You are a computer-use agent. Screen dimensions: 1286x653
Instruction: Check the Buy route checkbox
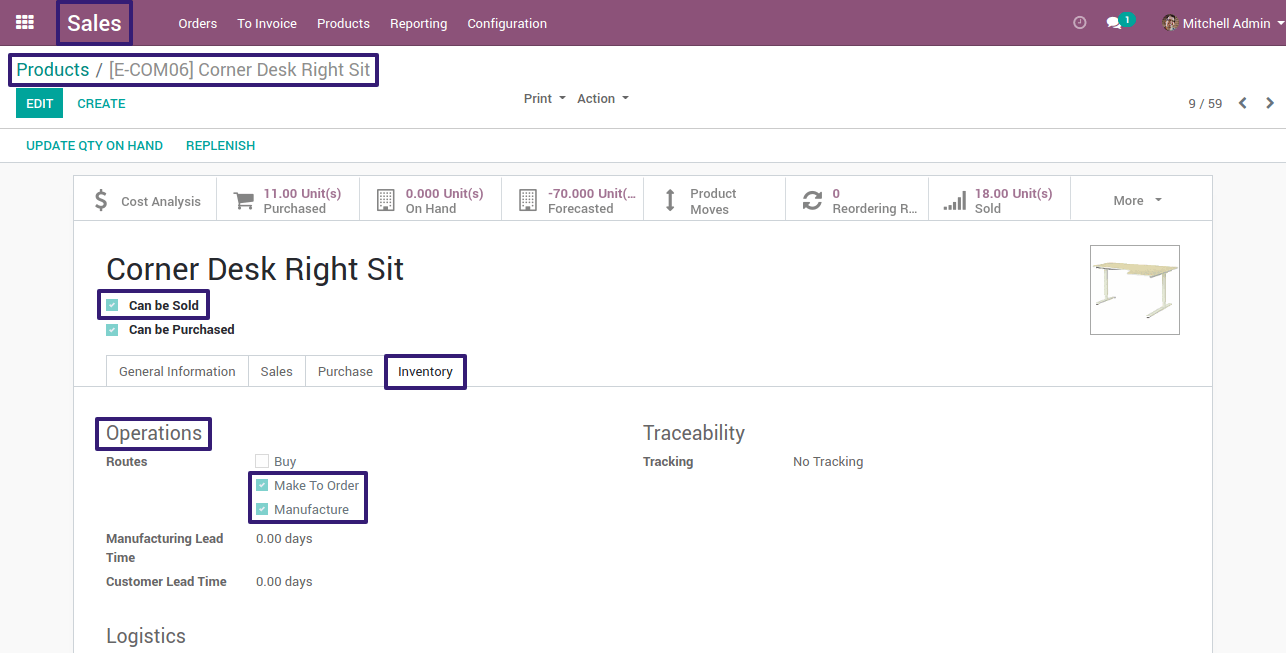click(x=262, y=461)
